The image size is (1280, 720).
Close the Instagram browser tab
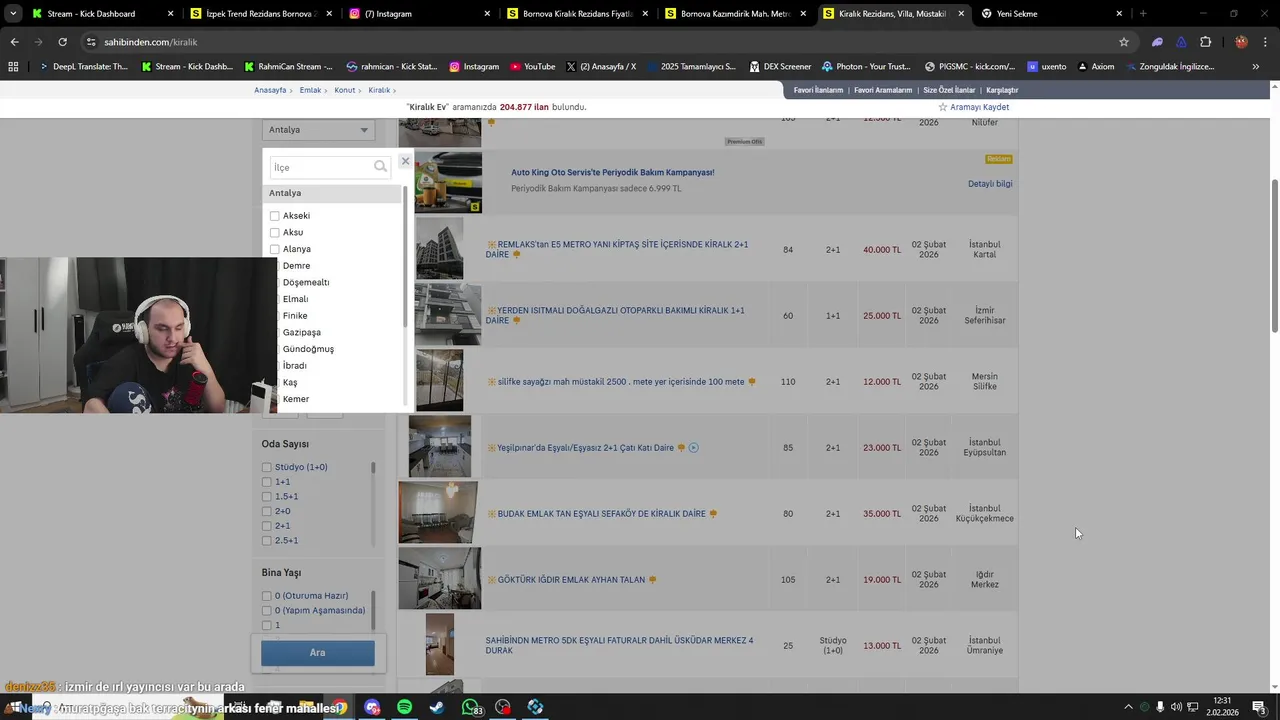coord(487,14)
